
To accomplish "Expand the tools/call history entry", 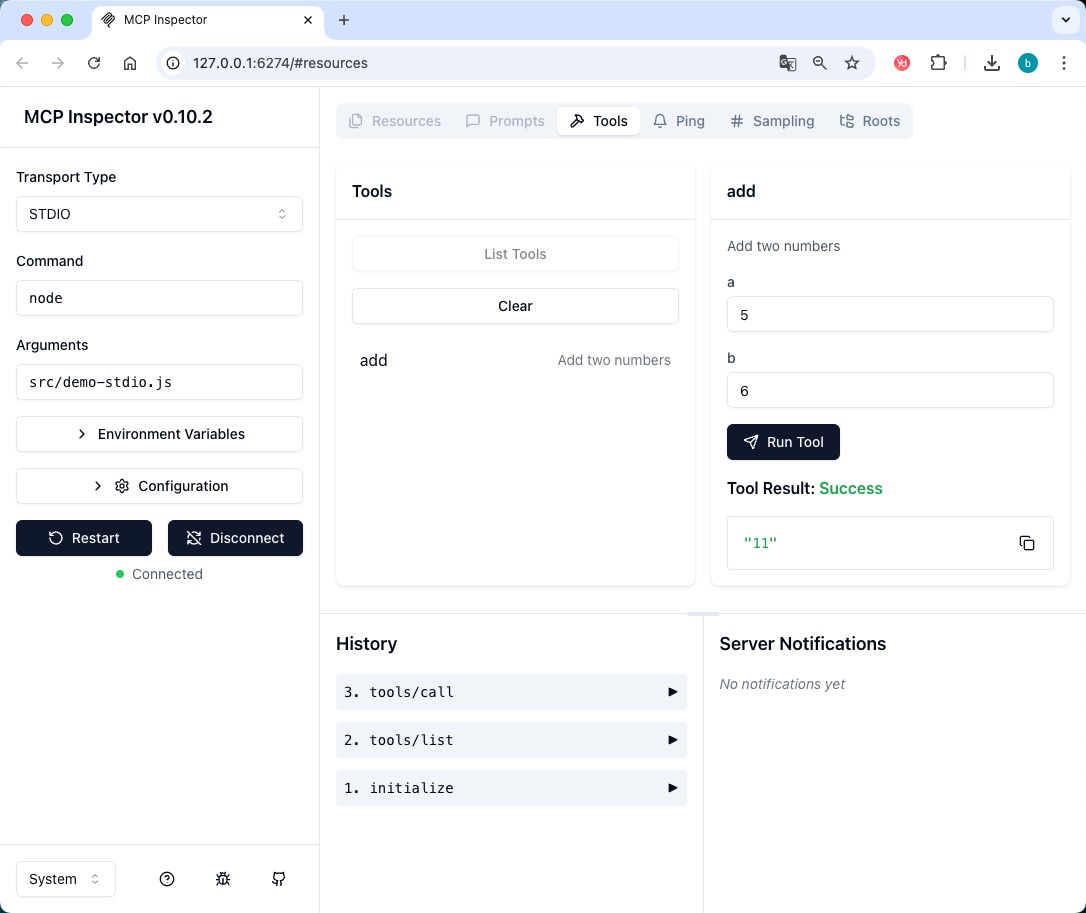I will [511, 692].
